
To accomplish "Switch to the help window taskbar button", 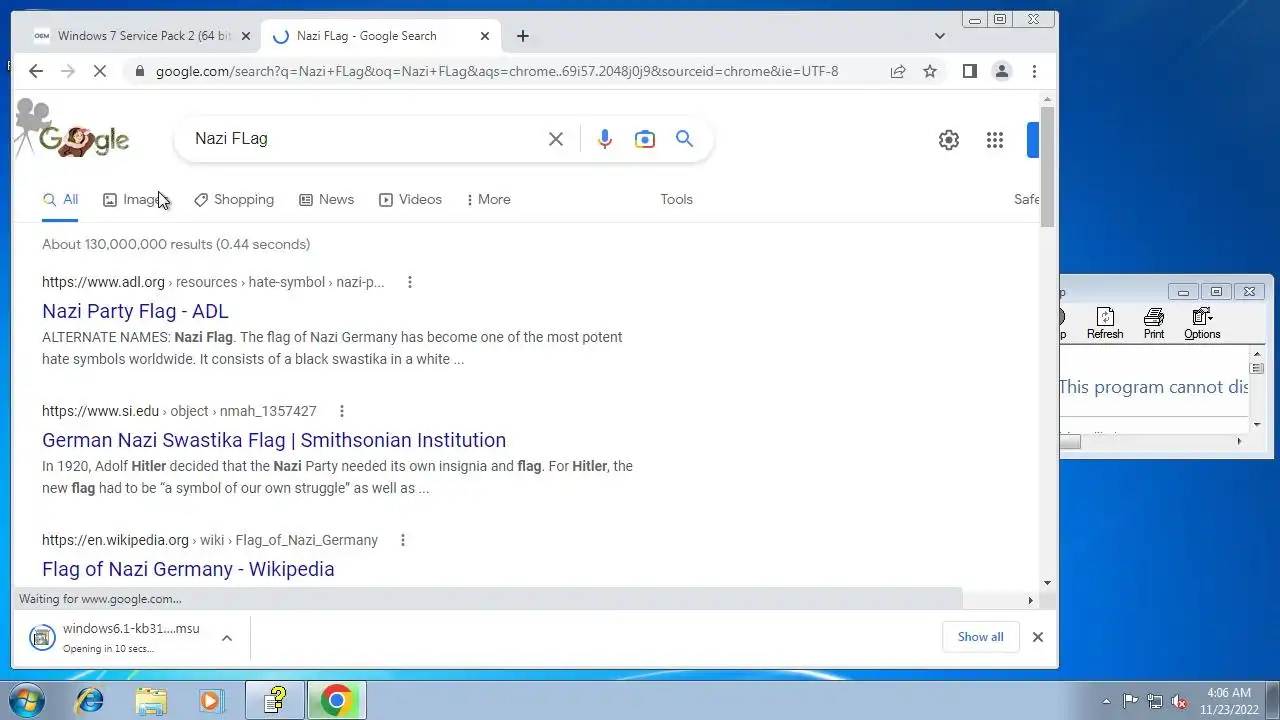I will pos(275,700).
